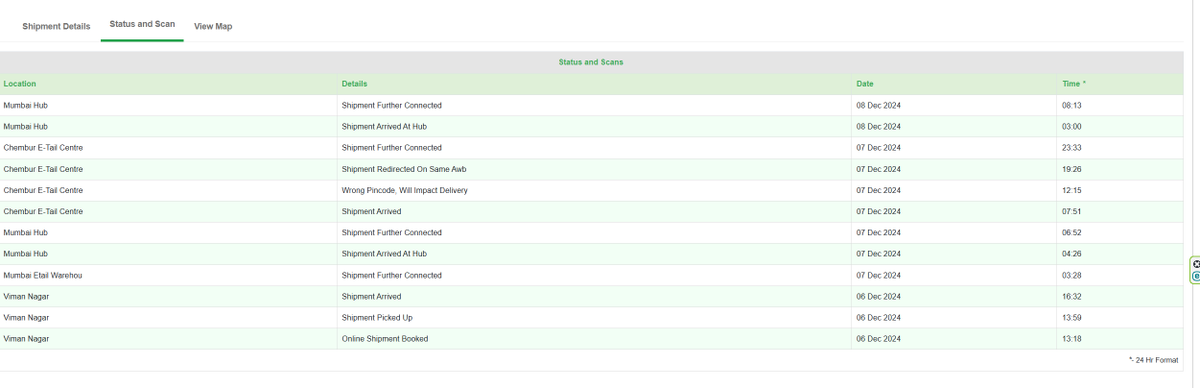Click 08 Dec 2024 date in 08:13 row

879,105
